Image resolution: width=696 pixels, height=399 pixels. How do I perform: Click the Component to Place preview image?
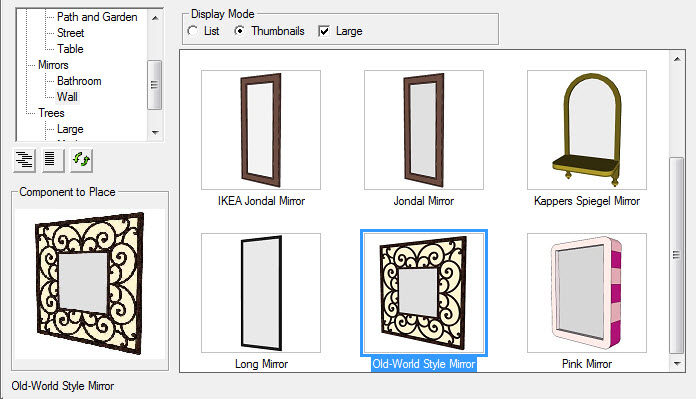(x=90, y=284)
